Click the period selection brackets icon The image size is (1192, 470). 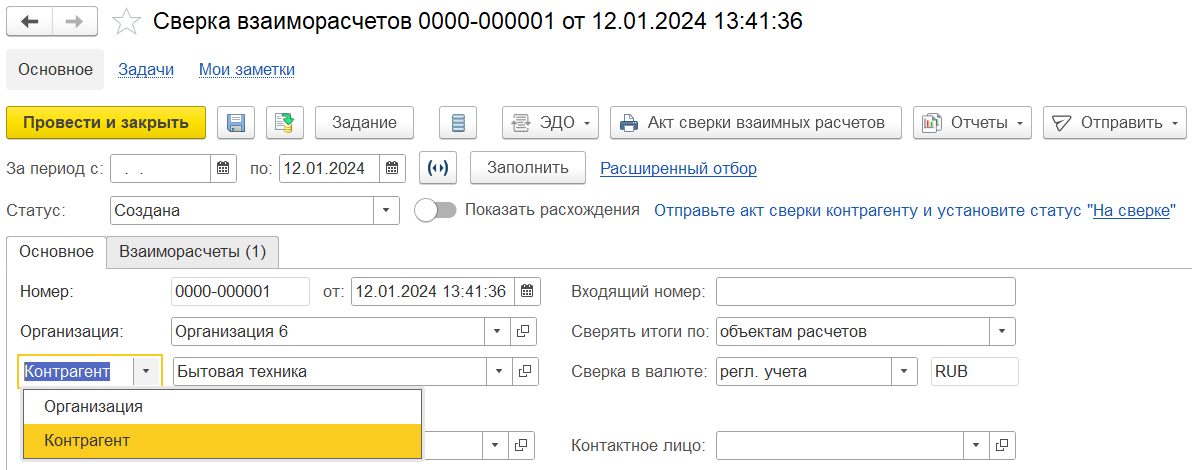pyautogui.click(x=438, y=168)
